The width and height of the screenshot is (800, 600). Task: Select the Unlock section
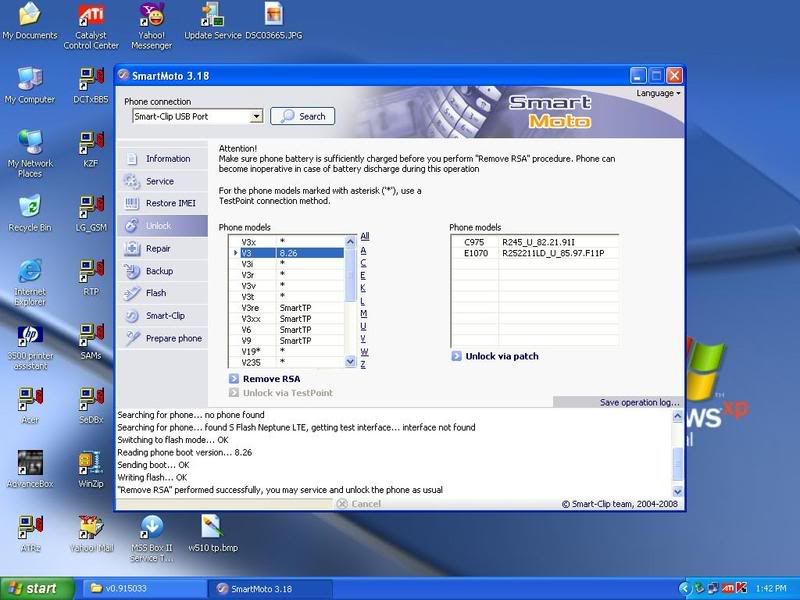pyautogui.click(x=162, y=226)
